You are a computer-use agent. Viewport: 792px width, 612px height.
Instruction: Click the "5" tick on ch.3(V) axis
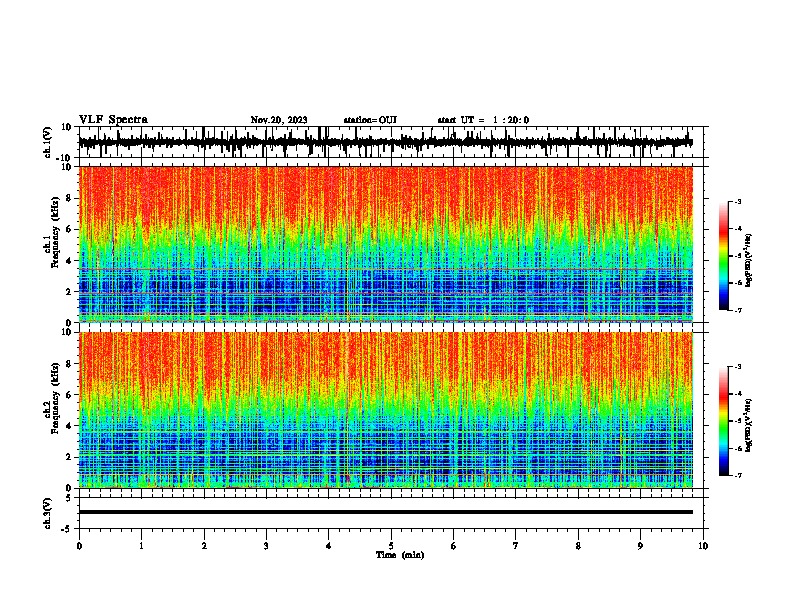pyautogui.click(x=70, y=498)
